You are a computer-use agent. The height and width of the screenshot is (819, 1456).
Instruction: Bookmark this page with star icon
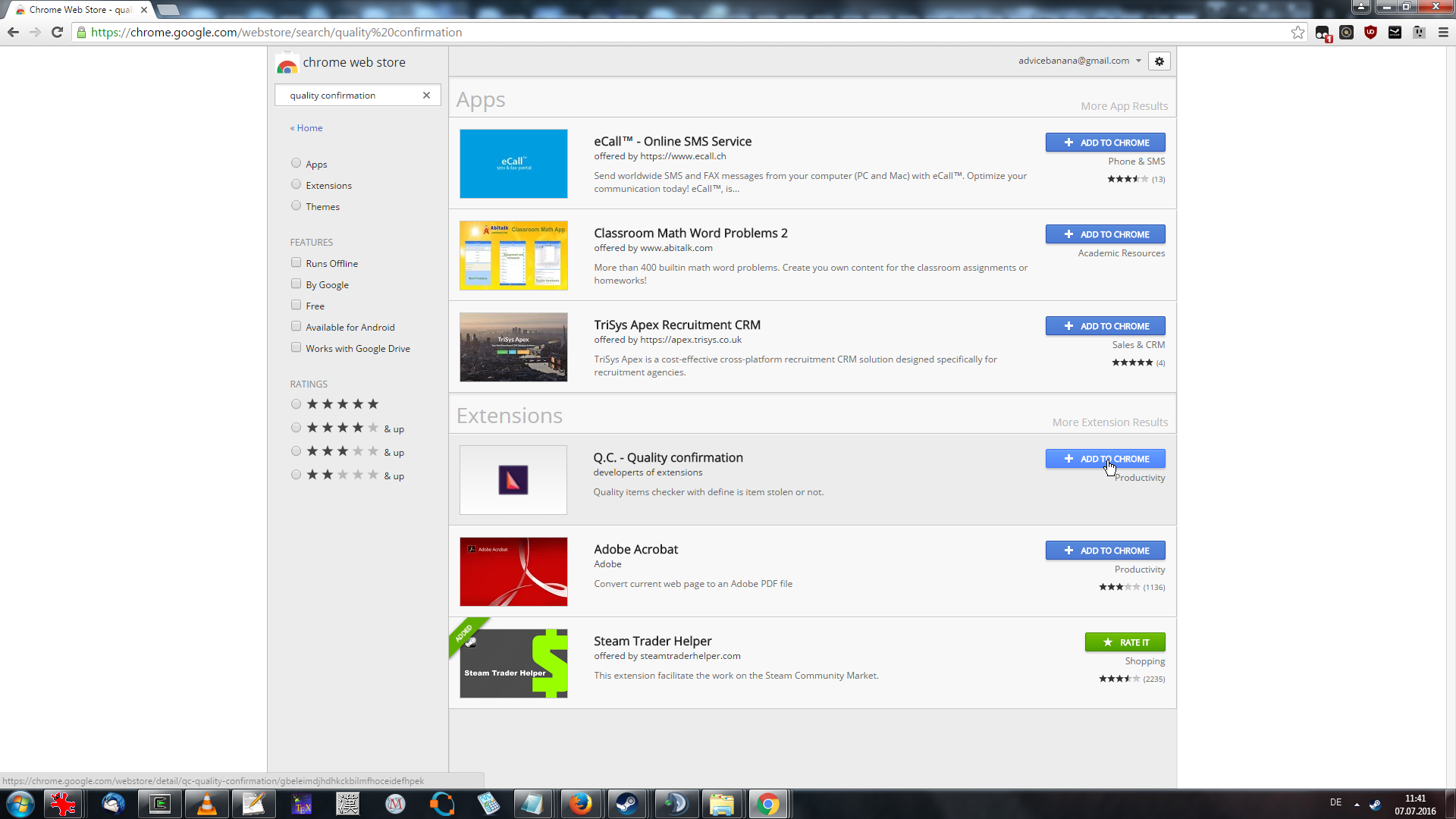coord(1298,33)
